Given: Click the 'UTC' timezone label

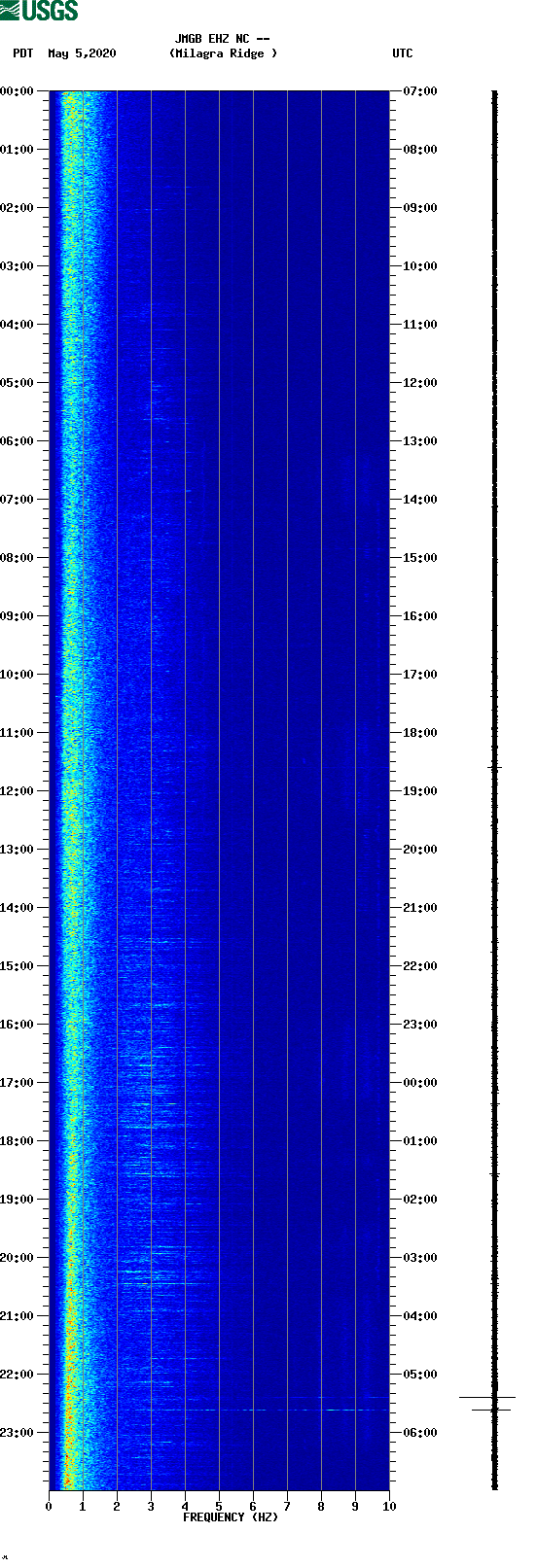Looking at the screenshot, I should coord(403,53).
